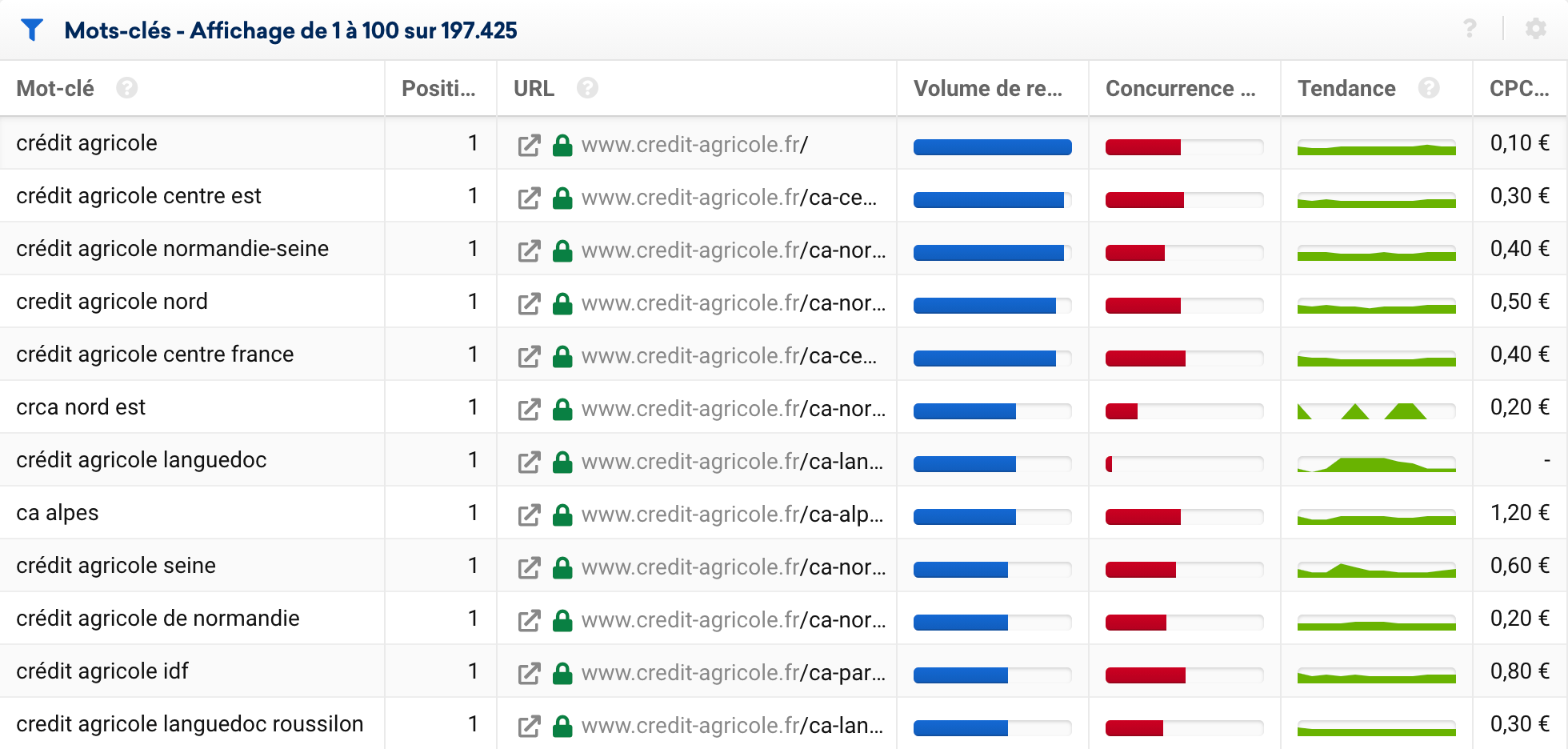Open the ca-alp URL for ca alpes
The width and height of the screenshot is (1568, 749).
click(733, 515)
